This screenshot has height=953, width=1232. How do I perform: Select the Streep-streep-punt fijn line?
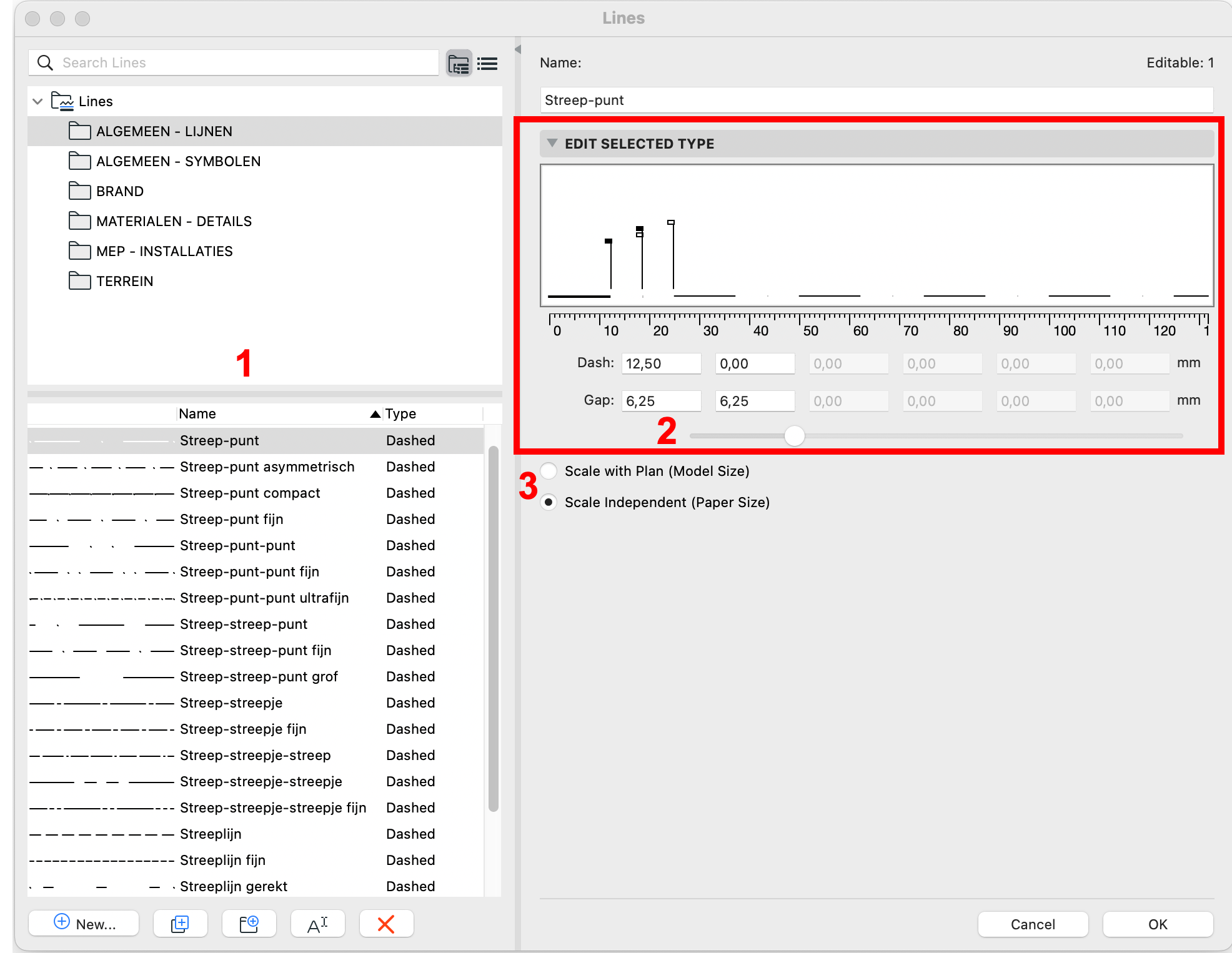tap(256, 650)
